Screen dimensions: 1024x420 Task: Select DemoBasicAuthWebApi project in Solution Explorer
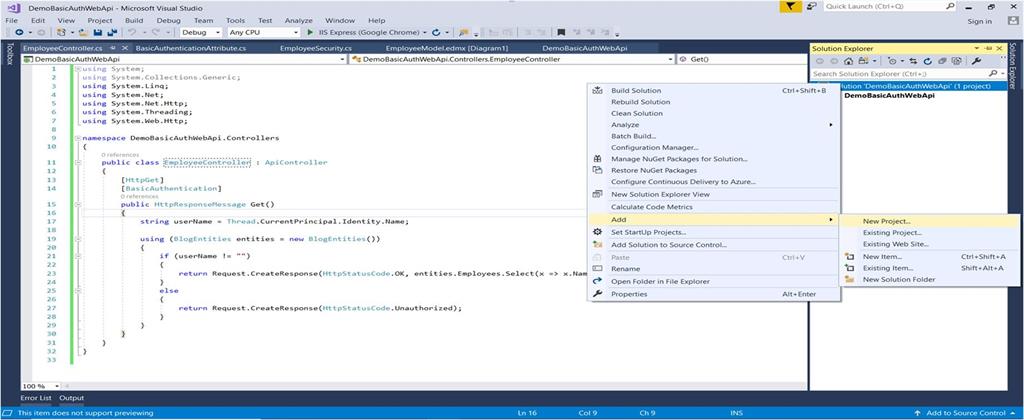[889, 96]
